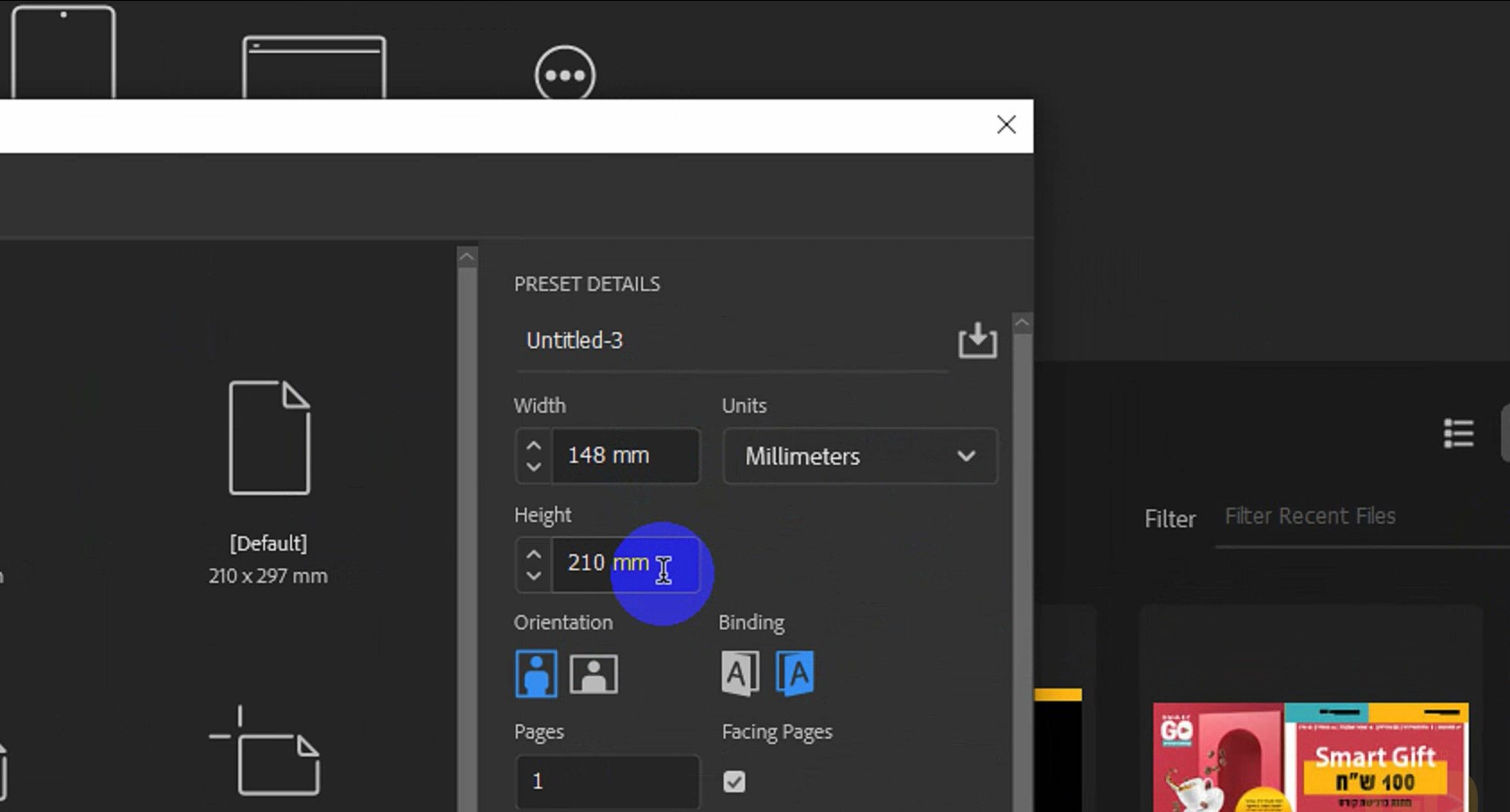The height and width of the screenshot is (812, 1510).
Task: Click the Filter Recent Files field
Action: [1357, 517]
